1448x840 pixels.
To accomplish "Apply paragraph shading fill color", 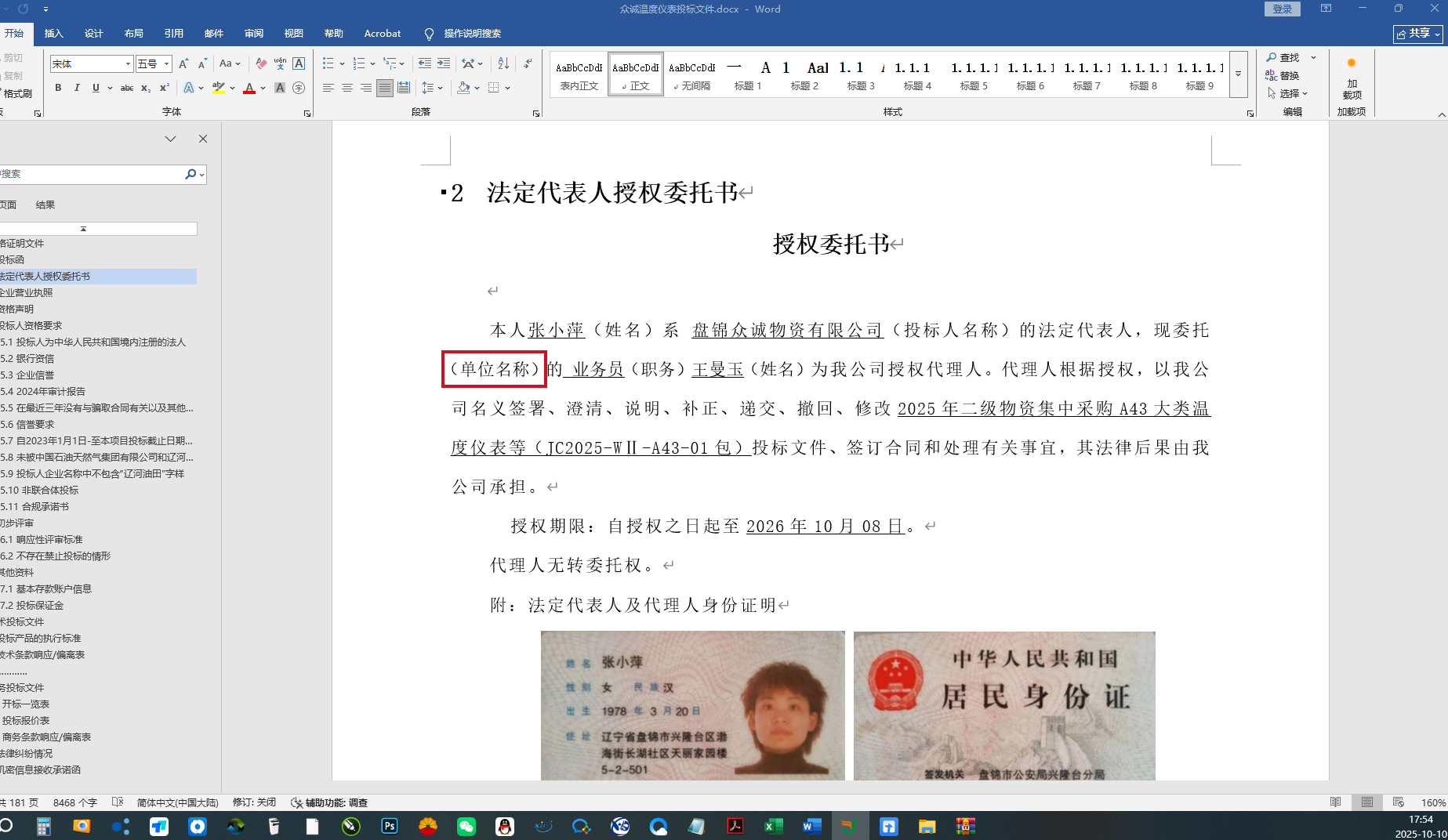I will [463, 88].
